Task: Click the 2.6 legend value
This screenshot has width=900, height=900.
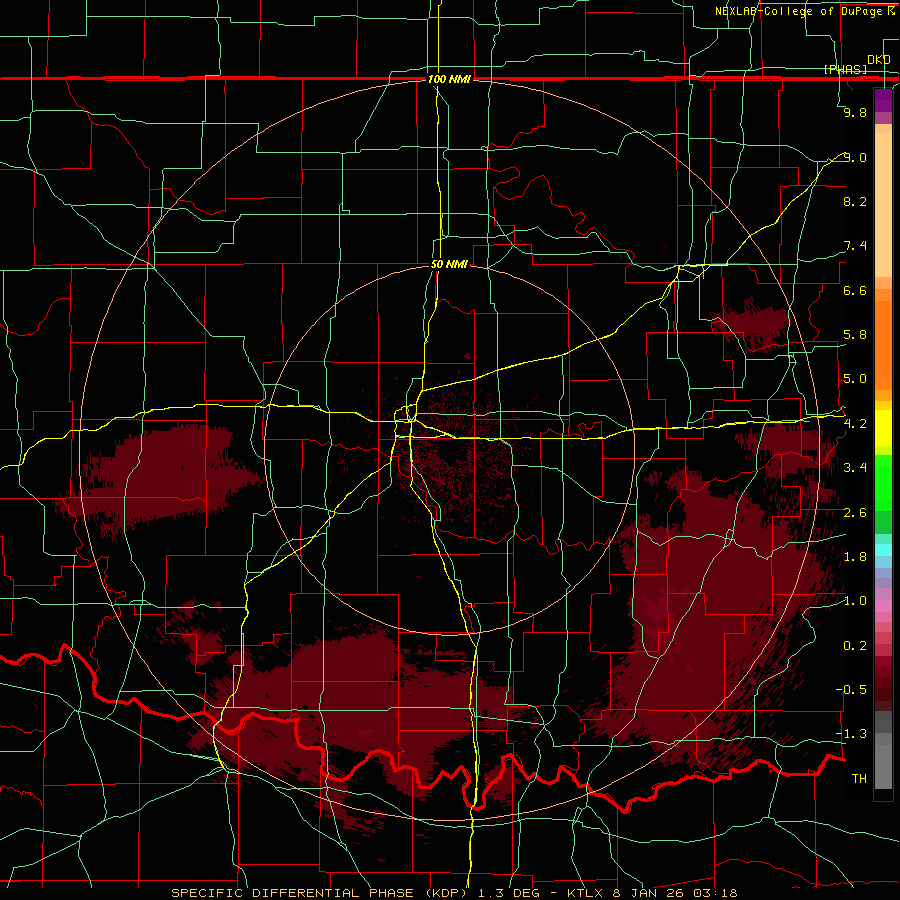Action: tap(855, 513)
